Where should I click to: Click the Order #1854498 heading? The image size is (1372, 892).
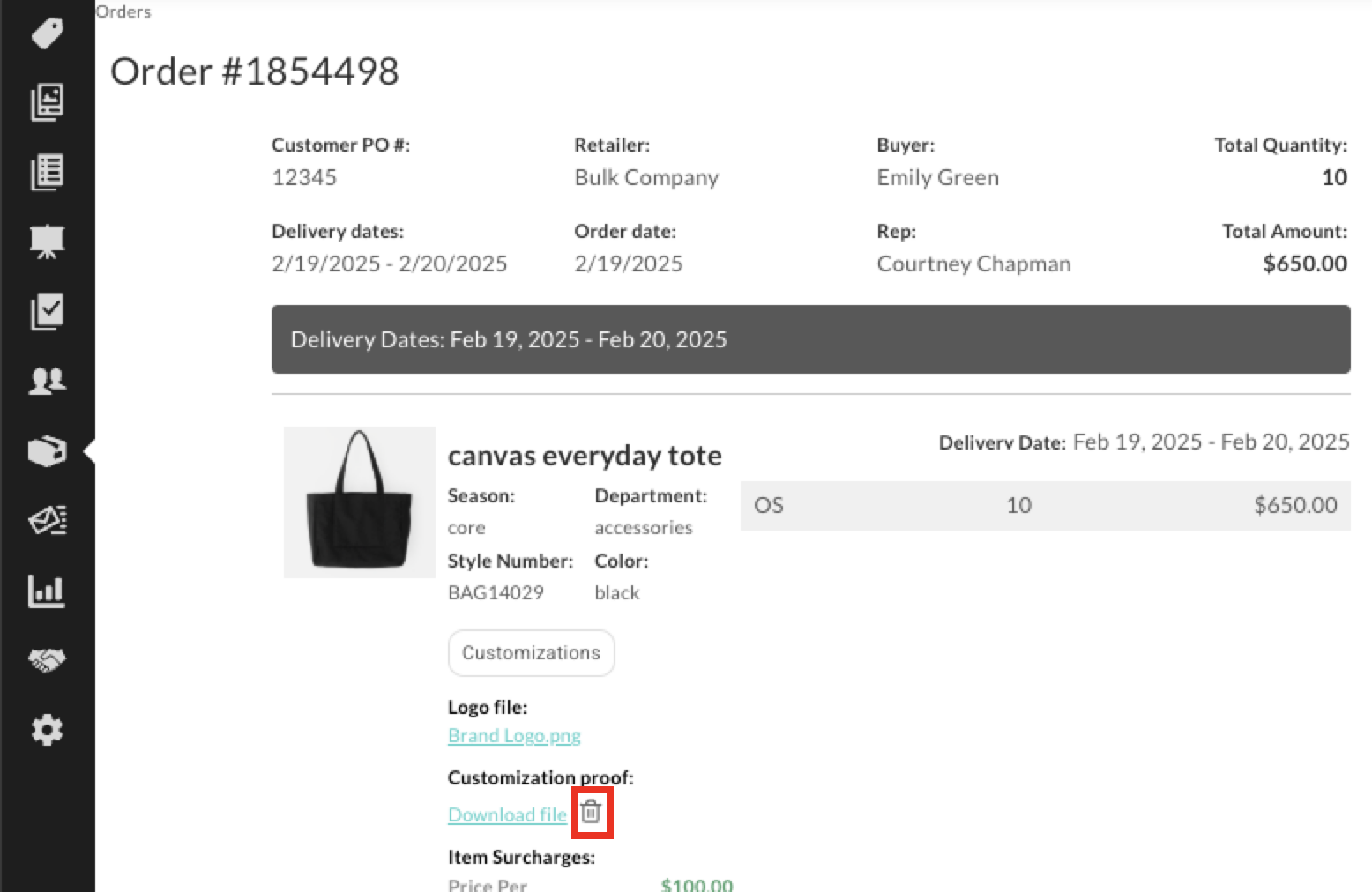(x=255, y=71)
